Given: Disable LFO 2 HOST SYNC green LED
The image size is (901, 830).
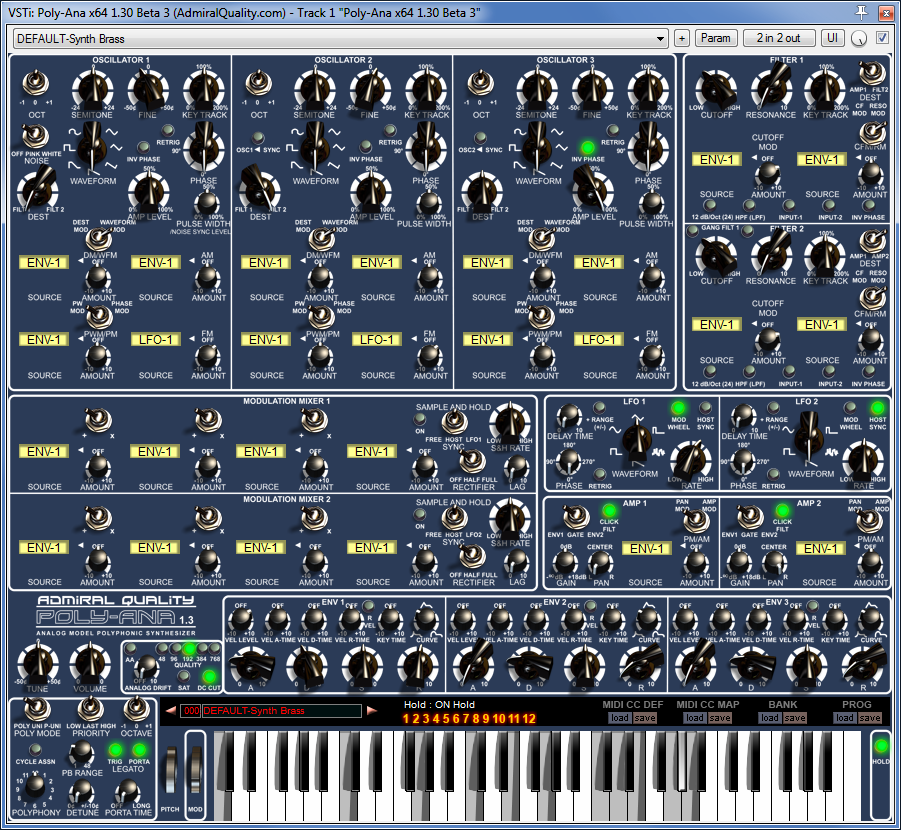Looking at the screenshot, I should (x=877, y=408).
